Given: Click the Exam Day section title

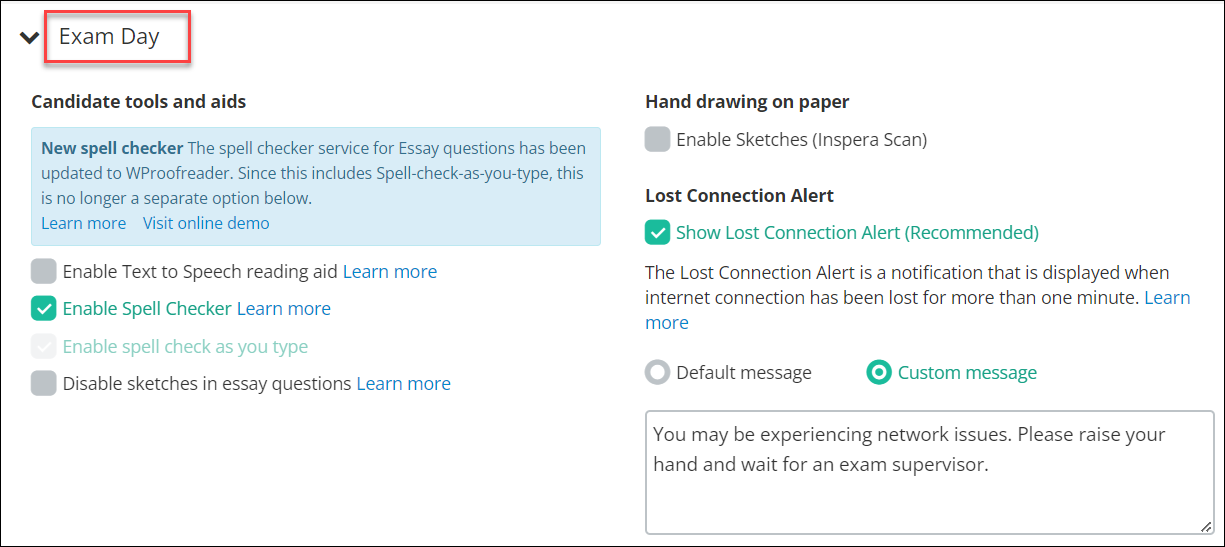Looking at the screenshot, I should (109, 37).
